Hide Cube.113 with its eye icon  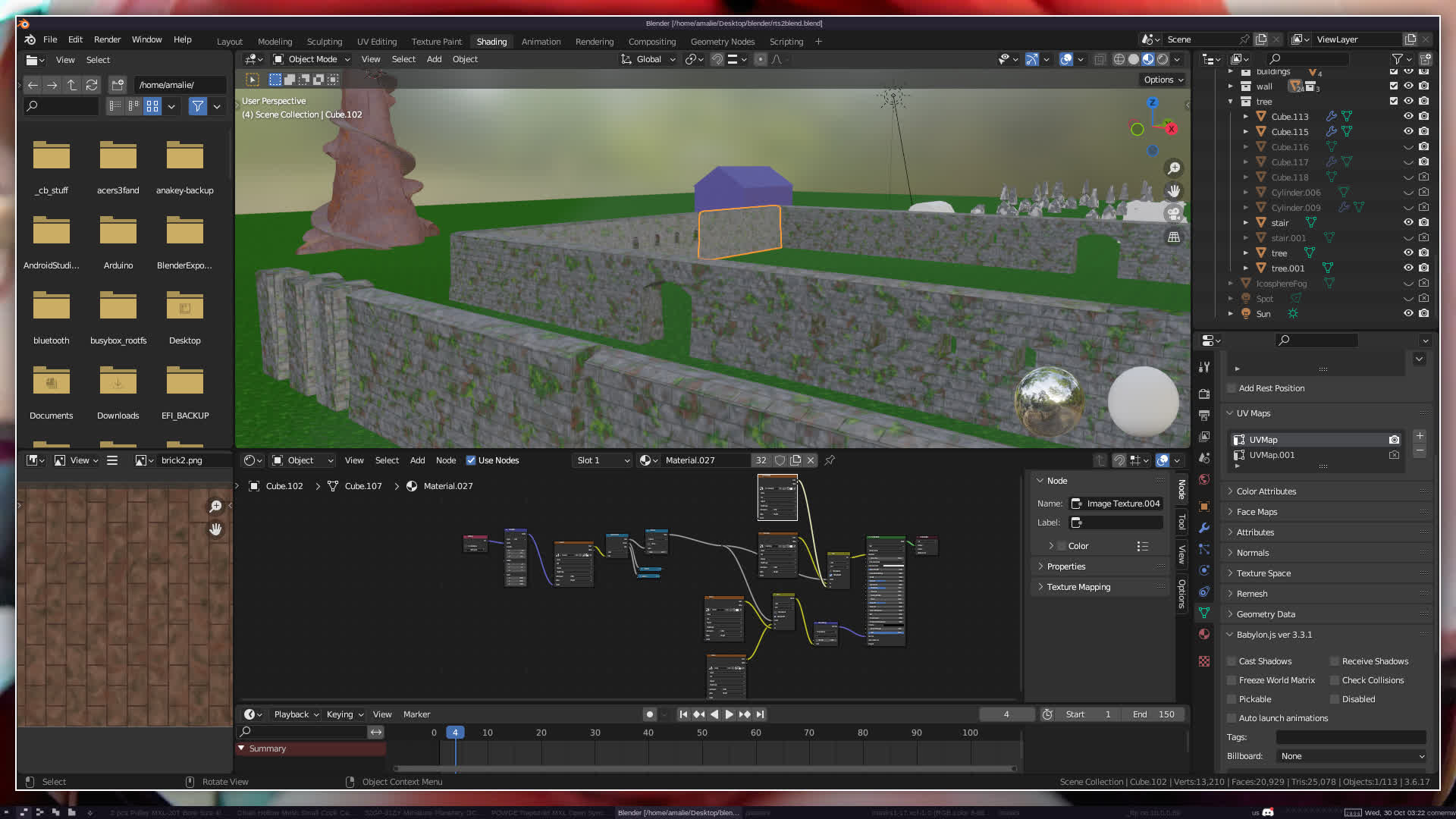pyautogui.click(x=1408, y=116)
